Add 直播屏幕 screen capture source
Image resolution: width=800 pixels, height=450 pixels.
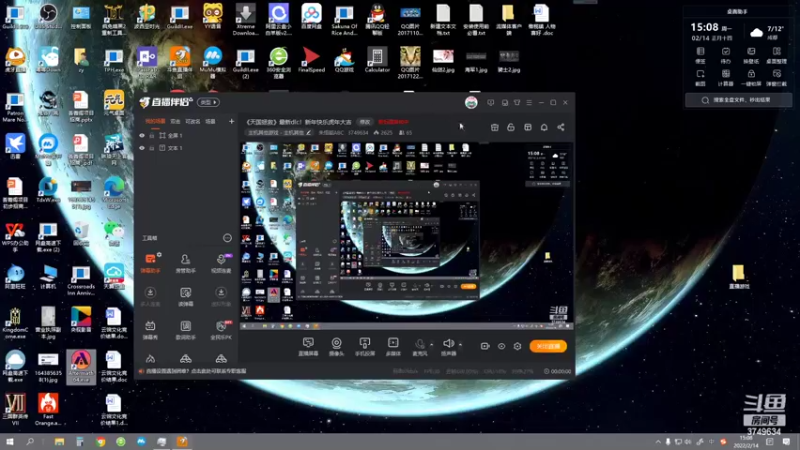(308, 346)
